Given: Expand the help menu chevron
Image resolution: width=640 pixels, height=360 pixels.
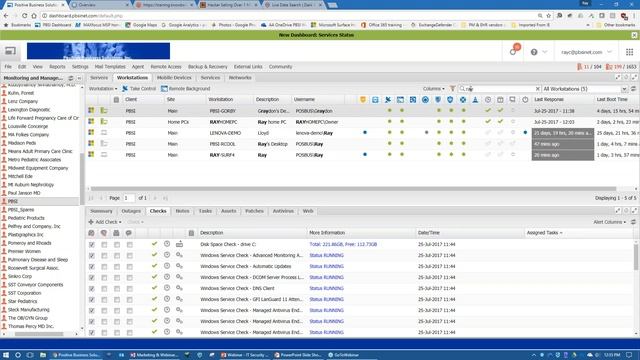Looking at the screenshot, I should point(544,52).
